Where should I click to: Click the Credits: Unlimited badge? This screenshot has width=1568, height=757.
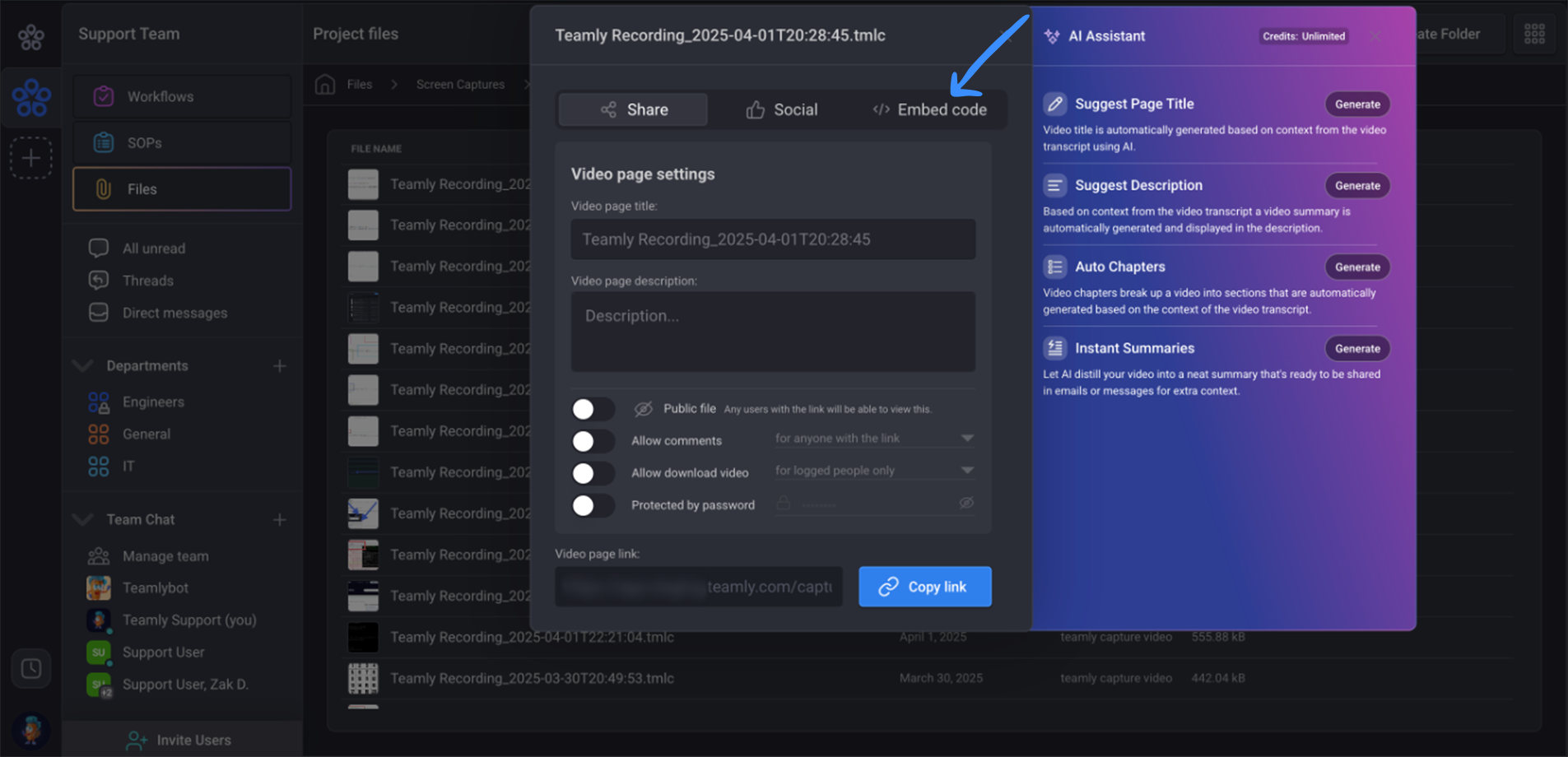tap(1304, 36)
